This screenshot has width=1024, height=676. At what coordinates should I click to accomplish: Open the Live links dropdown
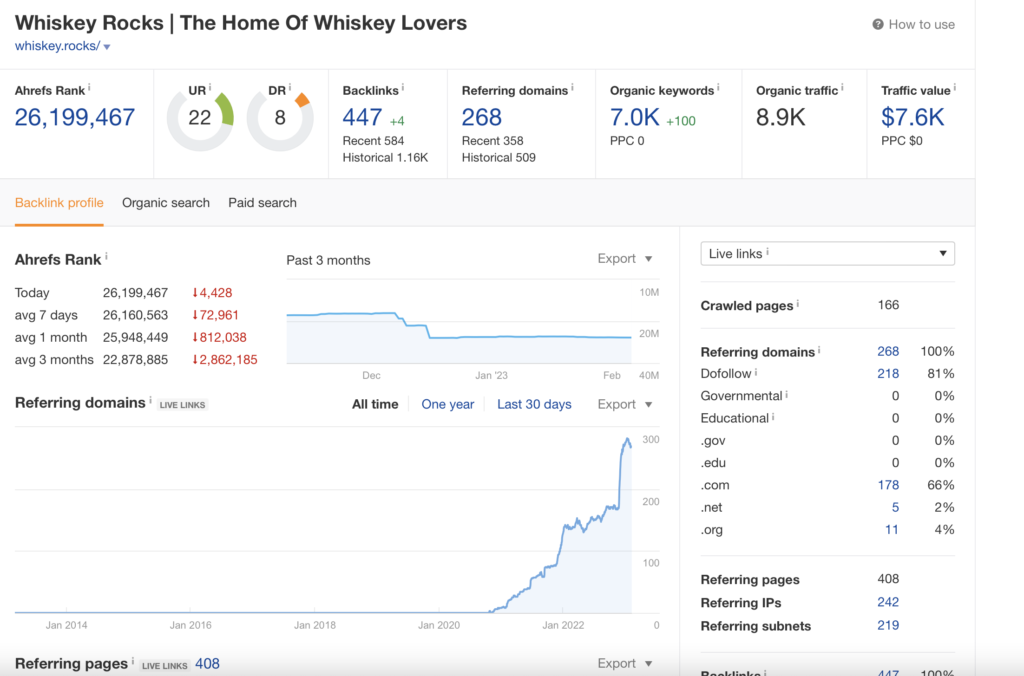827,253
